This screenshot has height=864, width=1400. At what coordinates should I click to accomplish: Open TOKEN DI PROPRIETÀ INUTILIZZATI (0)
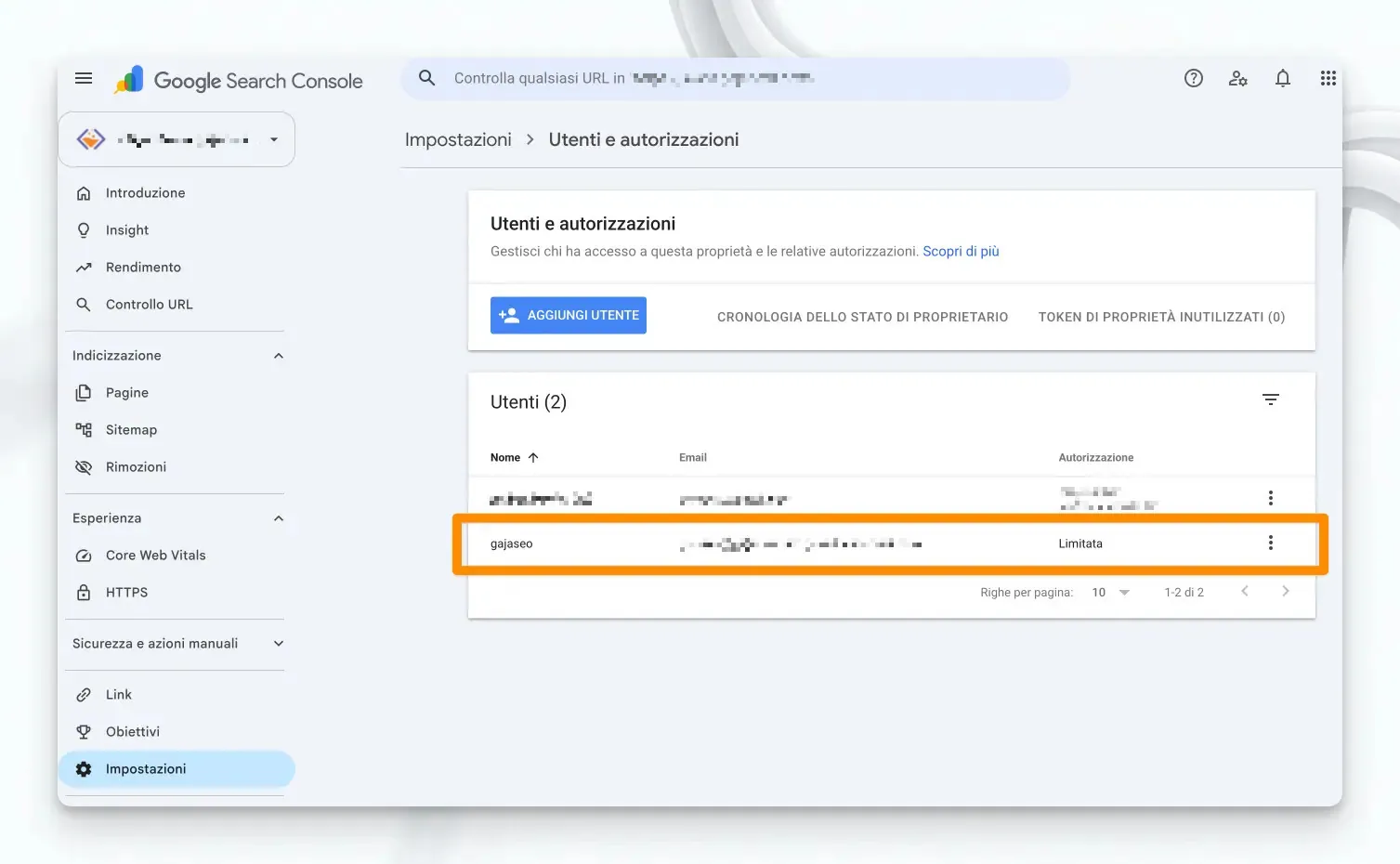pos(1161,317)
